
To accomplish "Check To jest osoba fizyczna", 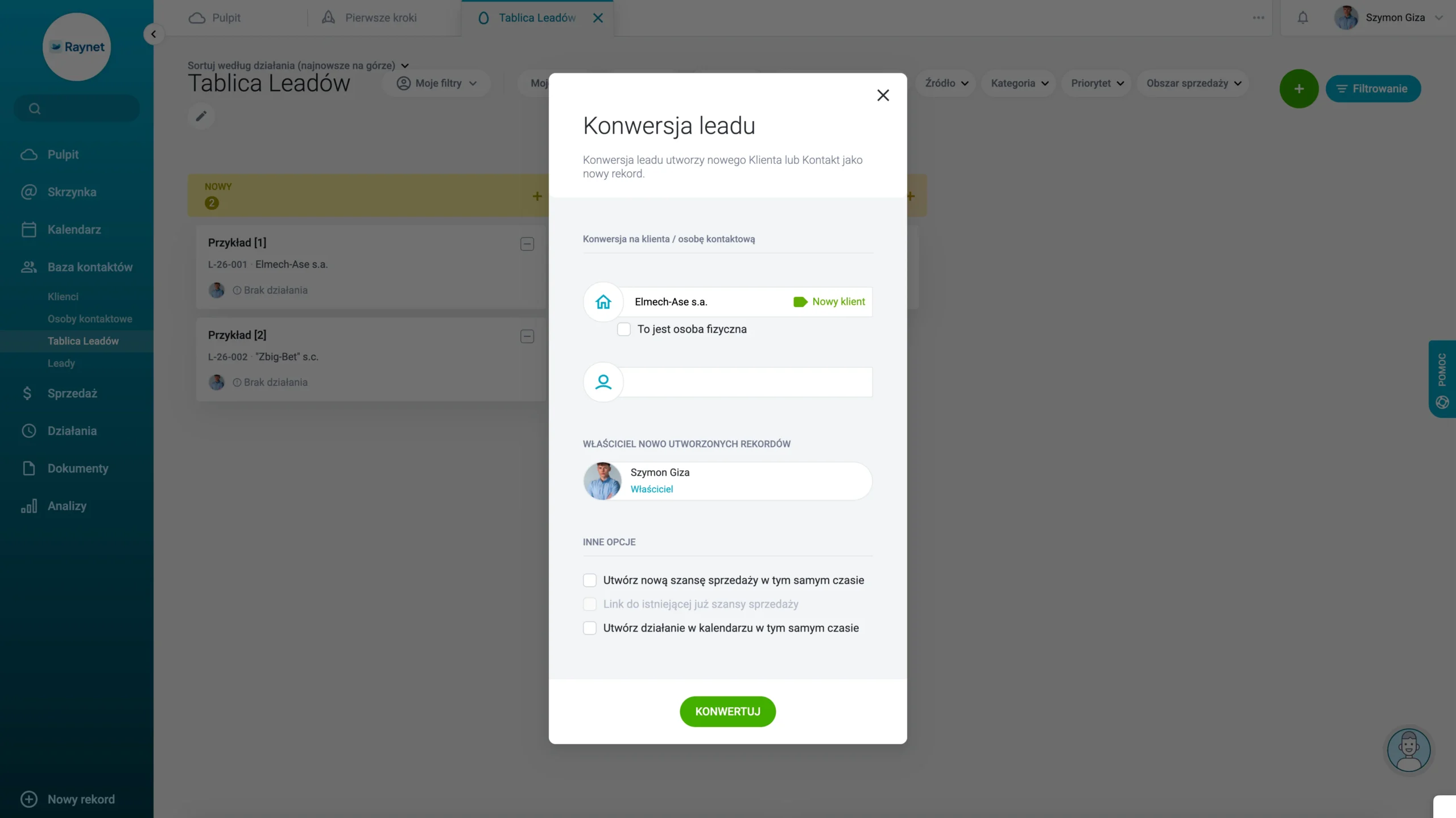I will 624,329.
